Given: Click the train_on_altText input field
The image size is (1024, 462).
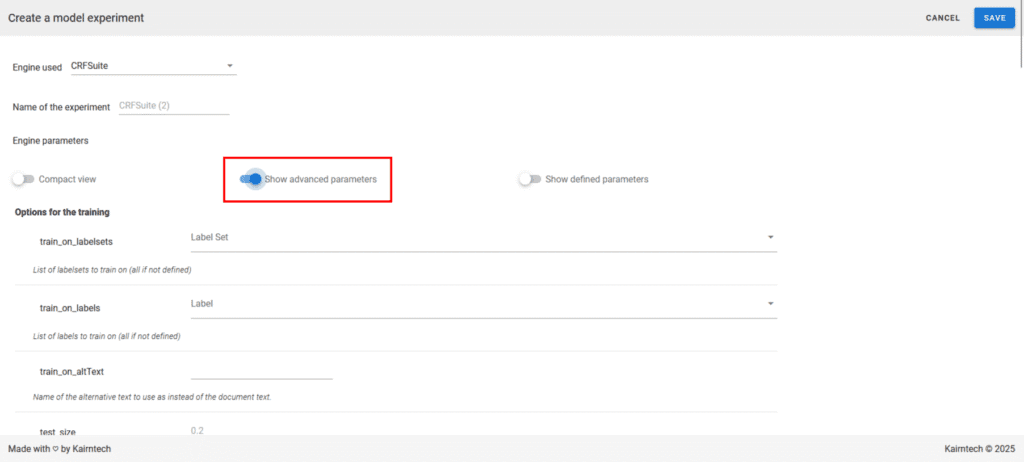Looking at the screenshot, I should tap(260, 370).
